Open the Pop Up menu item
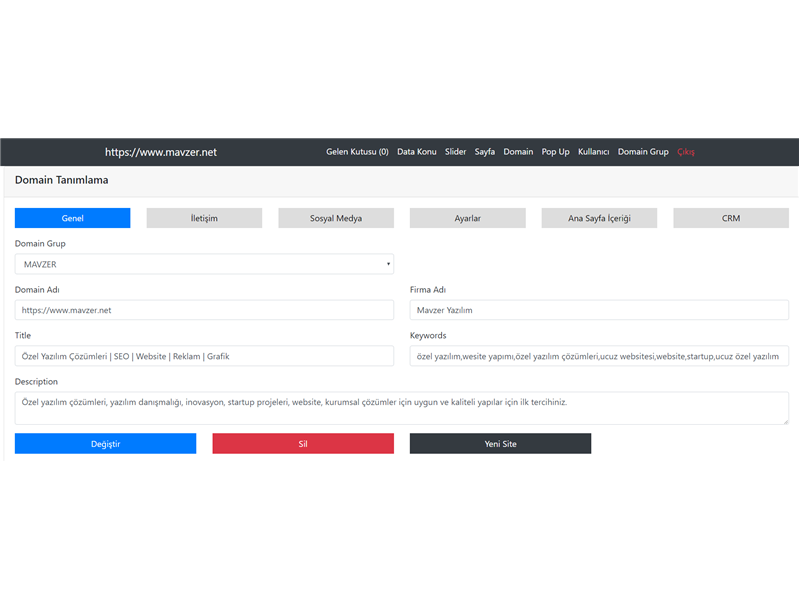Screen dimensions: 800x600 pos(555,152)
